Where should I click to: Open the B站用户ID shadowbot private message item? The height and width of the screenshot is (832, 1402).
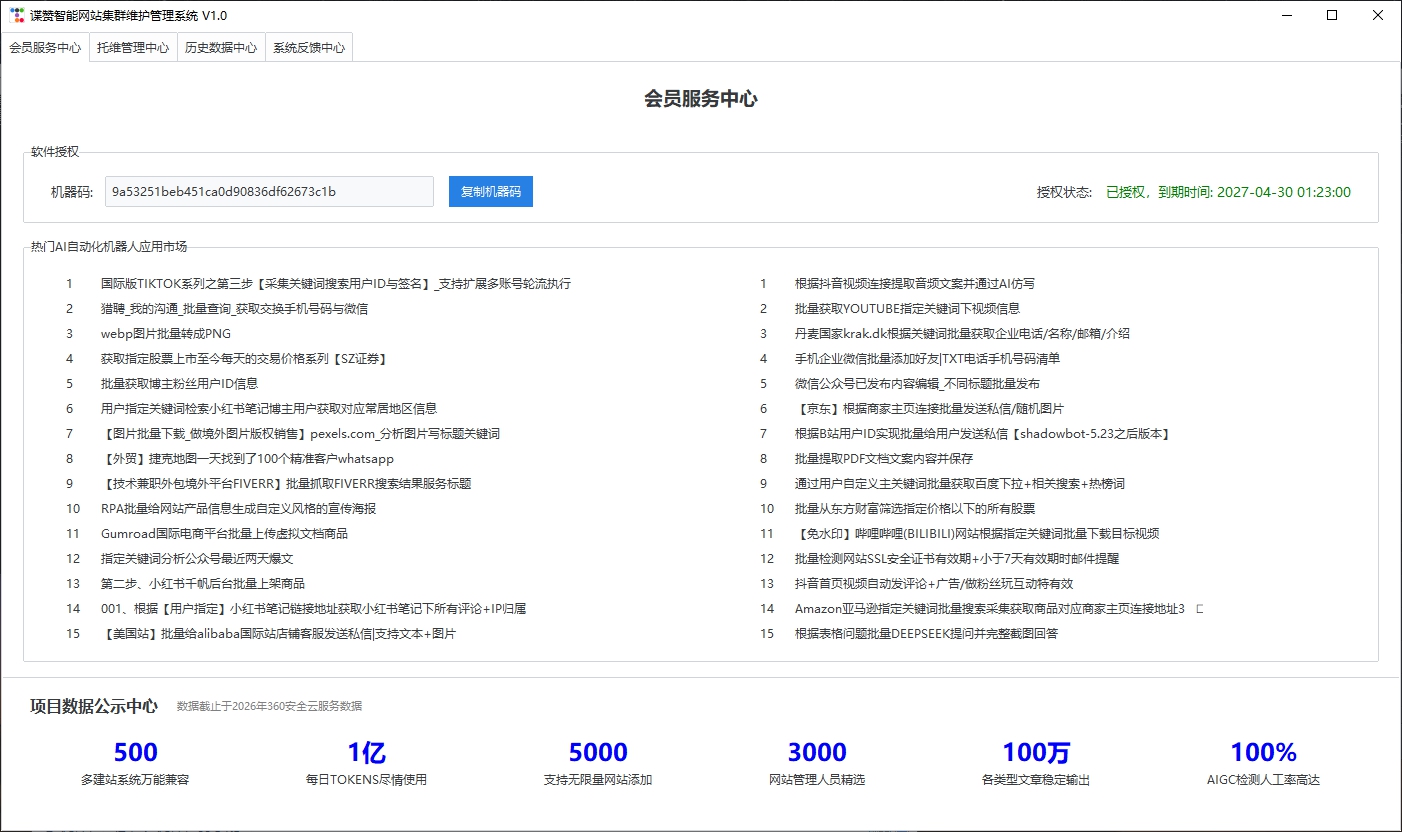pyautogui.click(x=982, y=434)
